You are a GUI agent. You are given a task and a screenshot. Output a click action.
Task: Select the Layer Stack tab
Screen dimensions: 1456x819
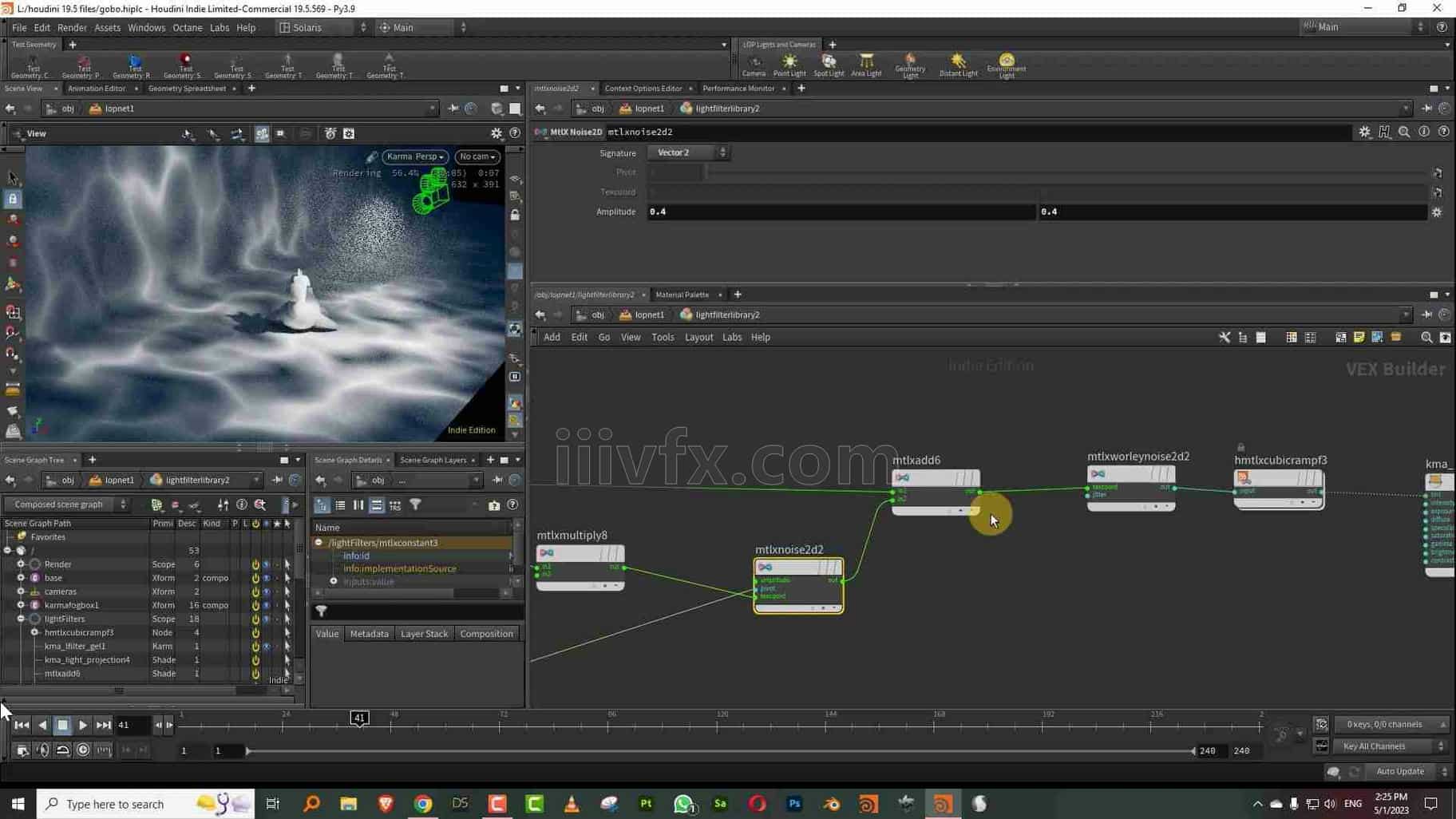(424, 634)
